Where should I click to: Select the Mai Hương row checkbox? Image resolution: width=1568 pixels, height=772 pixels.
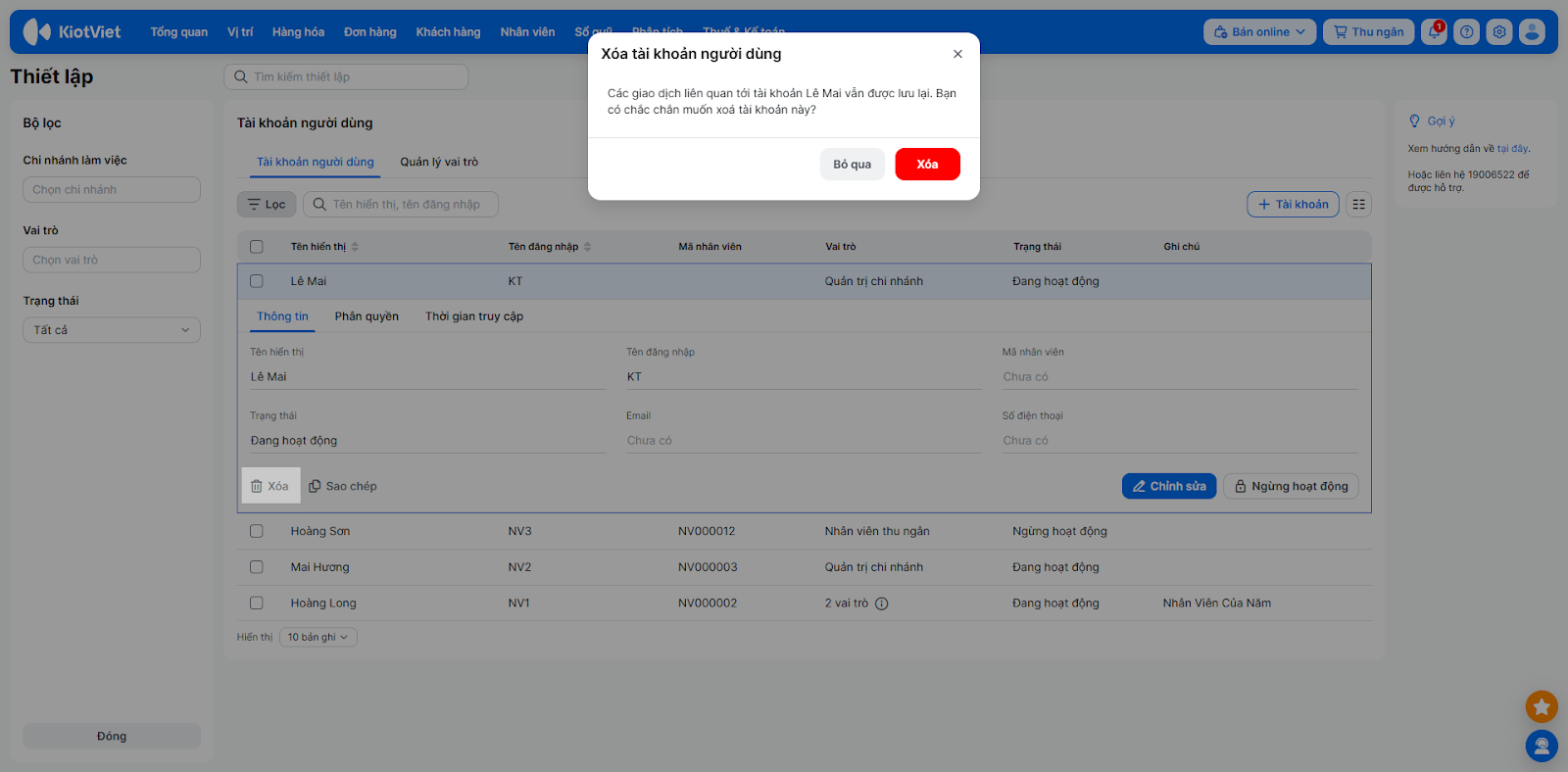tap(257, 567)
